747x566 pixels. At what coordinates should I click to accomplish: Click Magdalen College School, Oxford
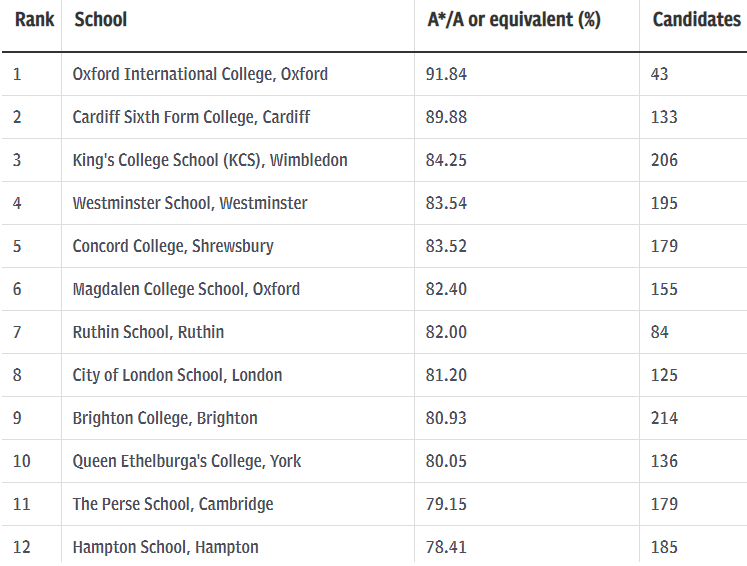pyautogui.click(x=186, y=289)
